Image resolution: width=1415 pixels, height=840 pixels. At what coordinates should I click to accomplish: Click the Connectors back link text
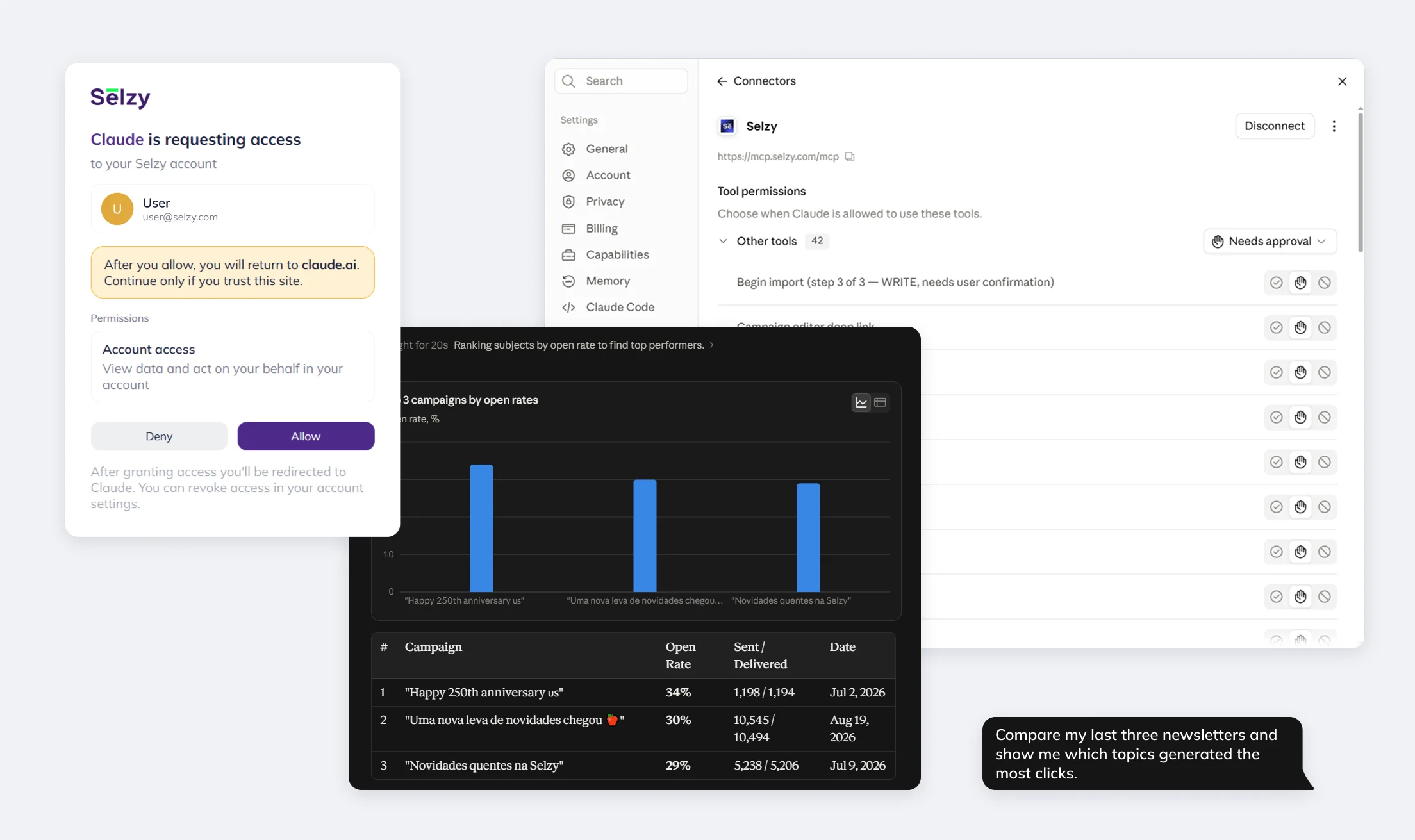(x=765, y=81)
